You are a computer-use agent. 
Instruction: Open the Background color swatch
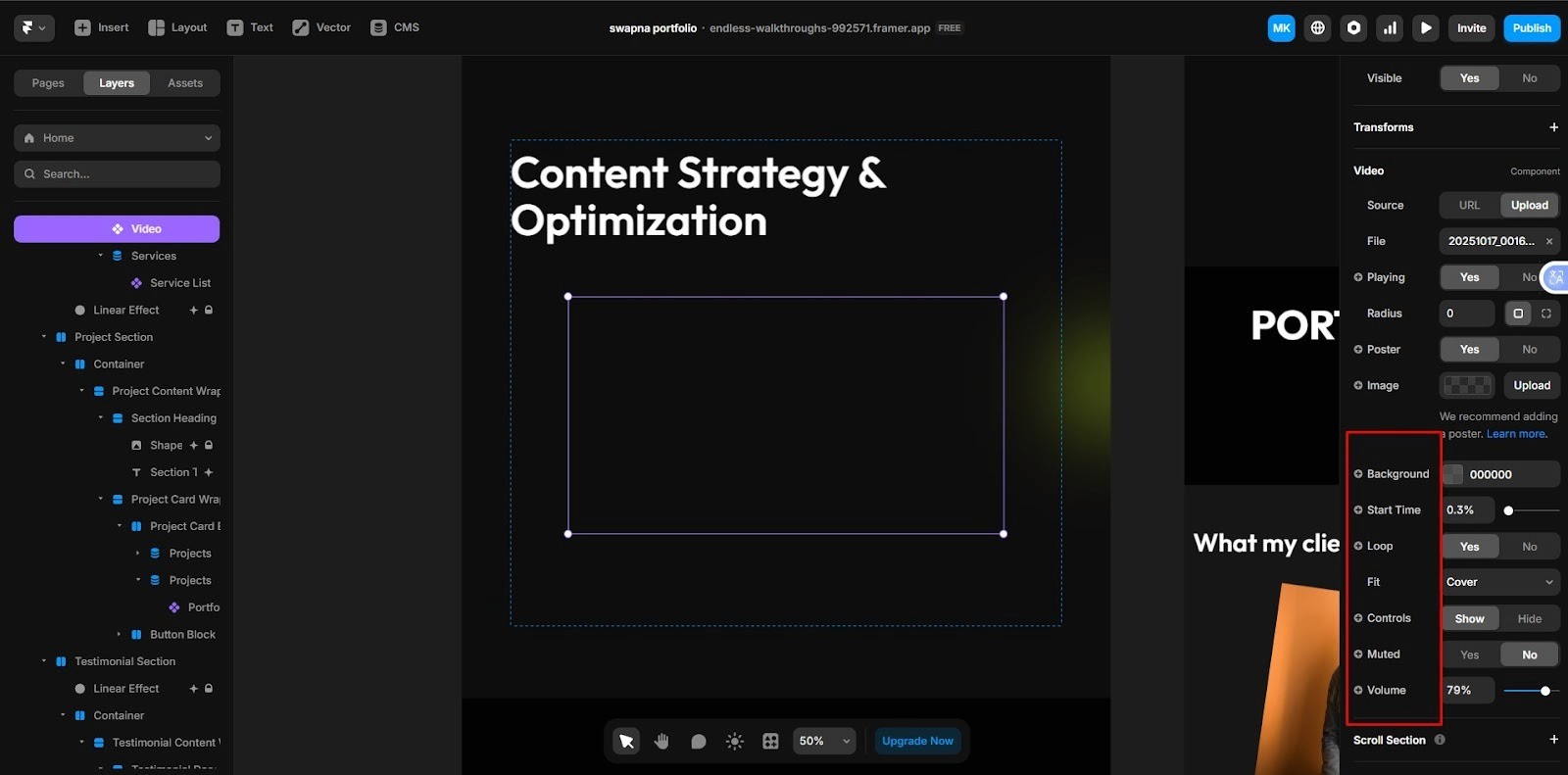1453,474
